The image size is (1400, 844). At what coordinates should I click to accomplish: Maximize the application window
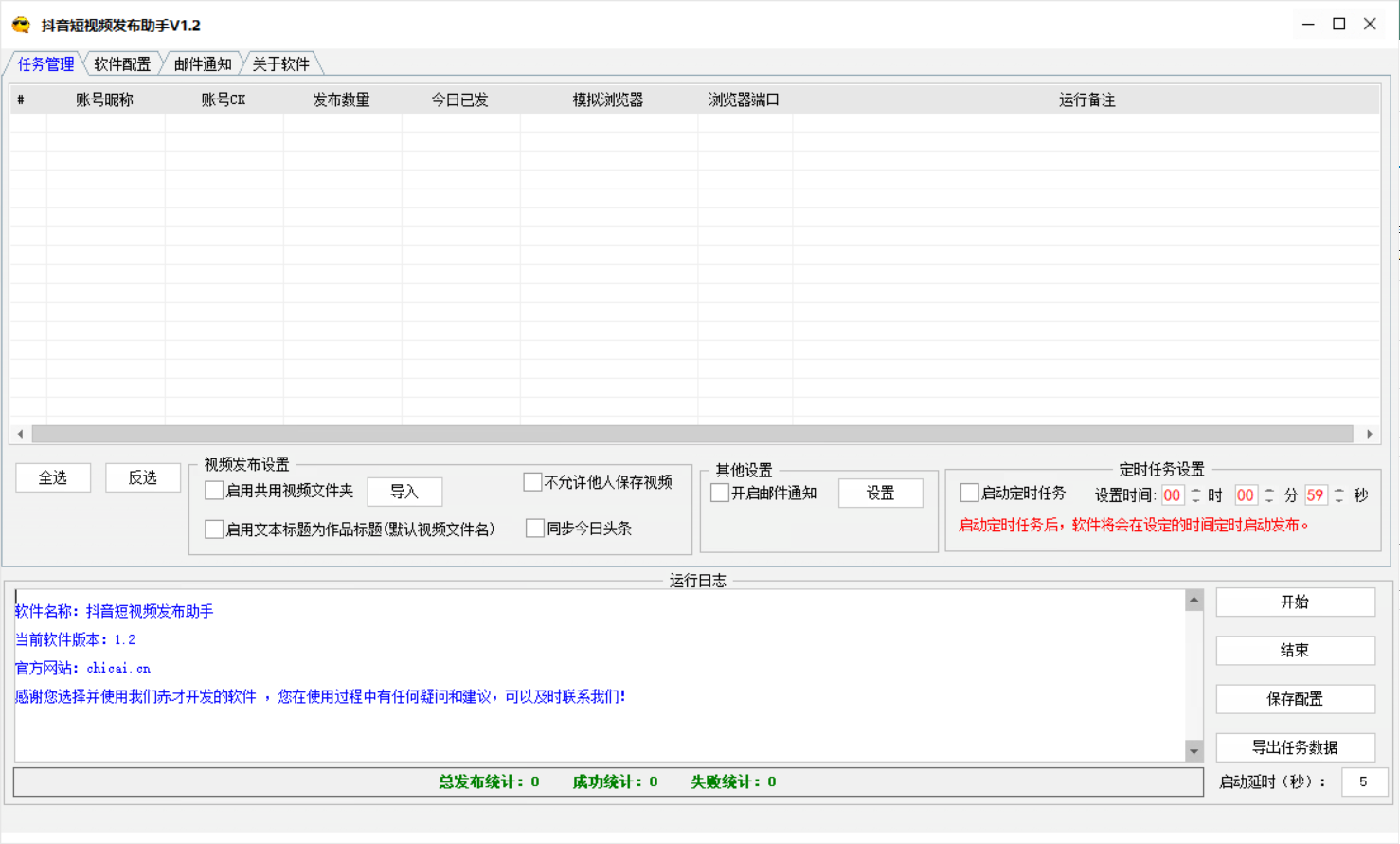(x=1339, y=25)
